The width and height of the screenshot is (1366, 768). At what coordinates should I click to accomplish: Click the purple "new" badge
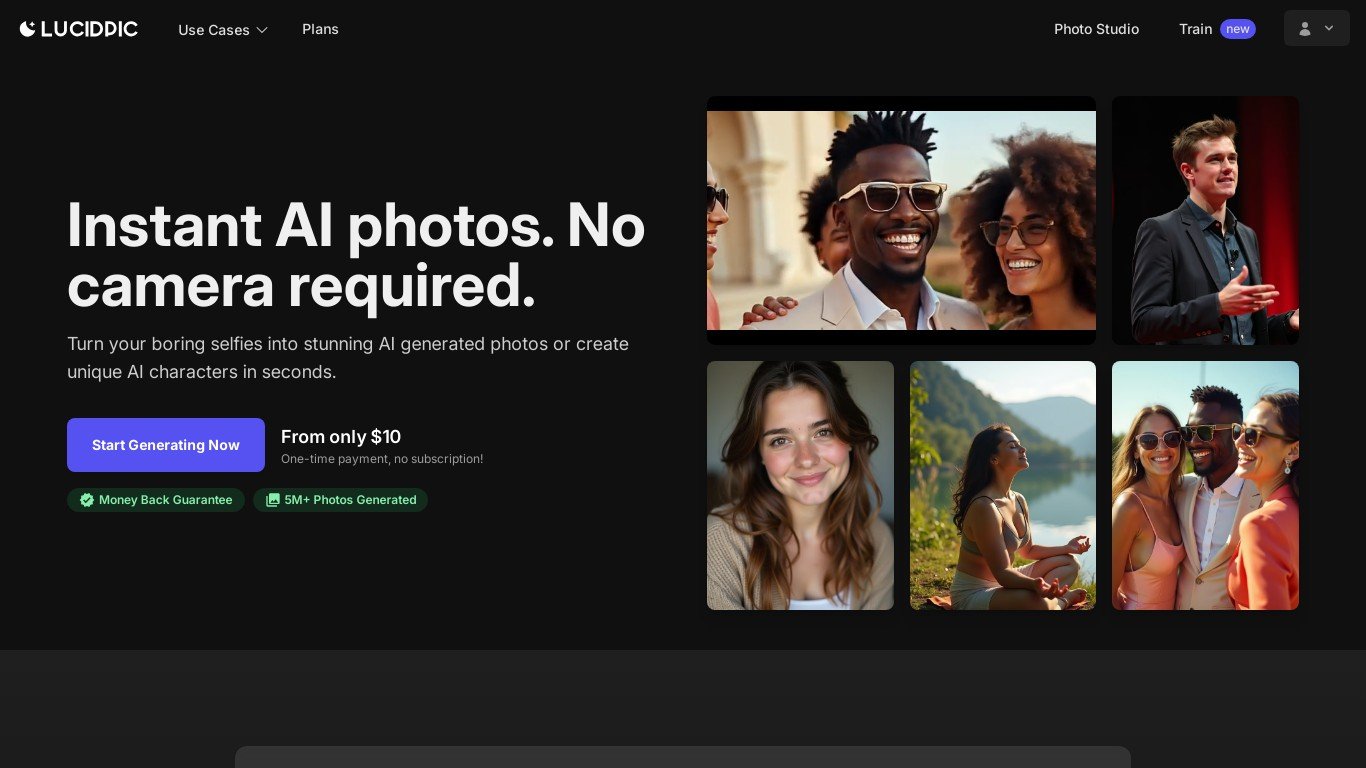(1238, 29)
